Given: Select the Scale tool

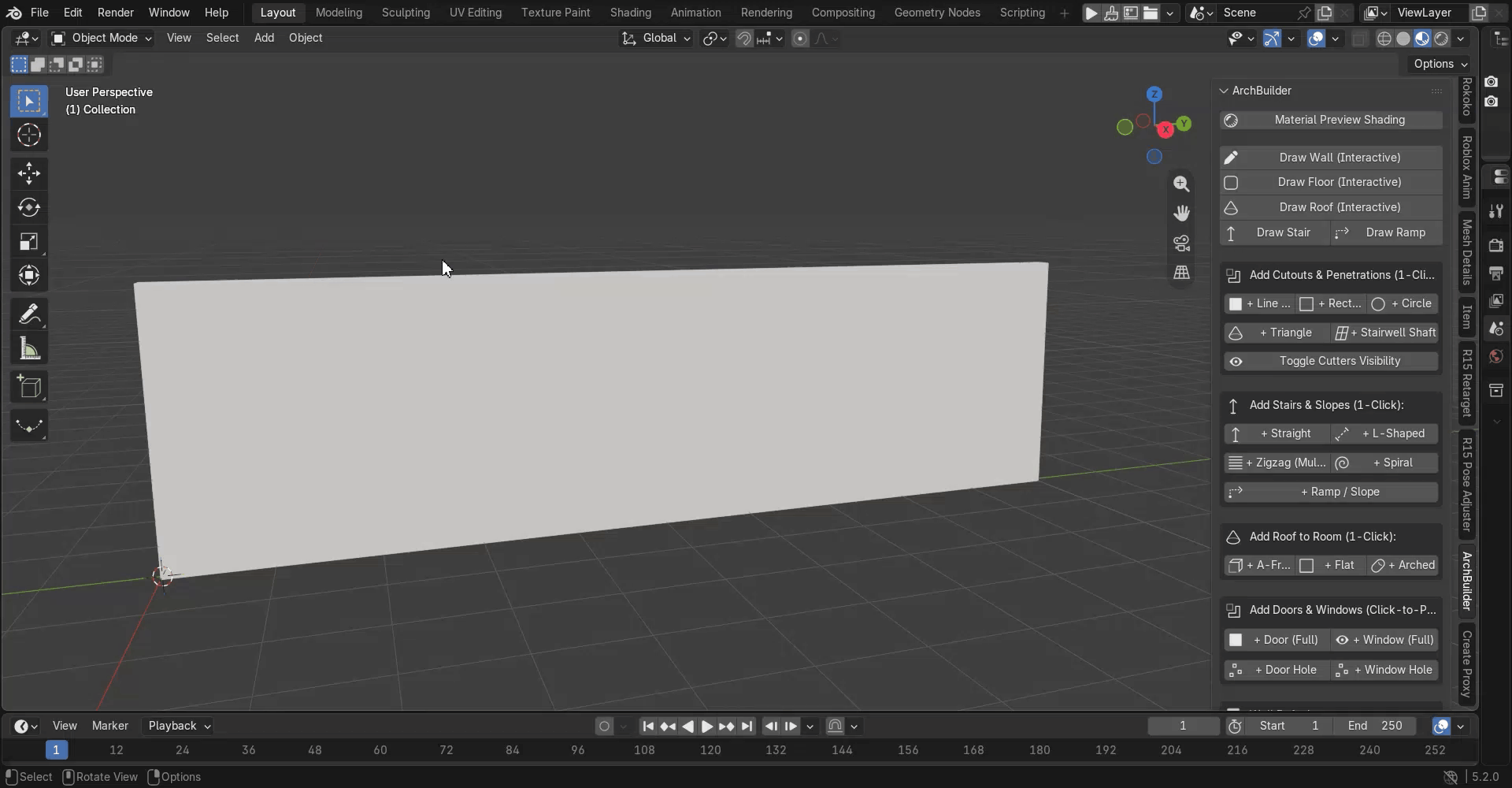Looking at the screenshot, I should [x=29, y=242].
